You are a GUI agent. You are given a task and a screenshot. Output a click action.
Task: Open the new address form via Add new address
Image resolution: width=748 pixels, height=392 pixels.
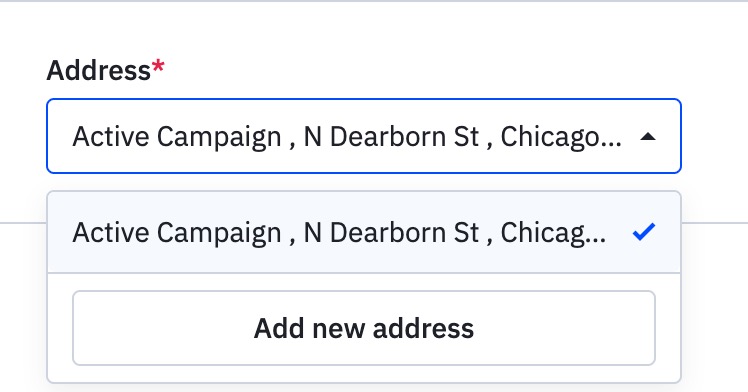pos(364,328)
